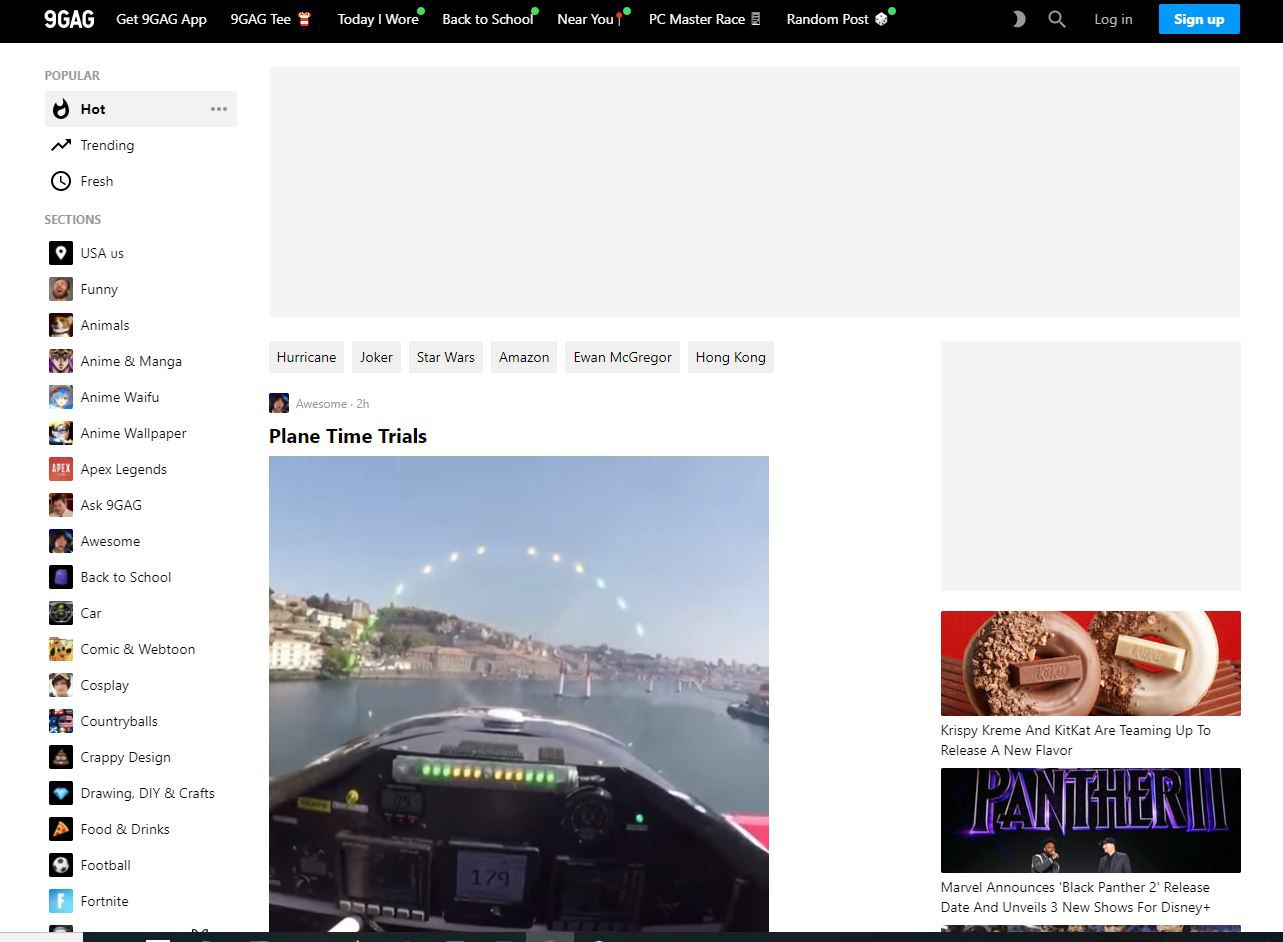Open Funny section avatar icon

[x=61, y=289]
